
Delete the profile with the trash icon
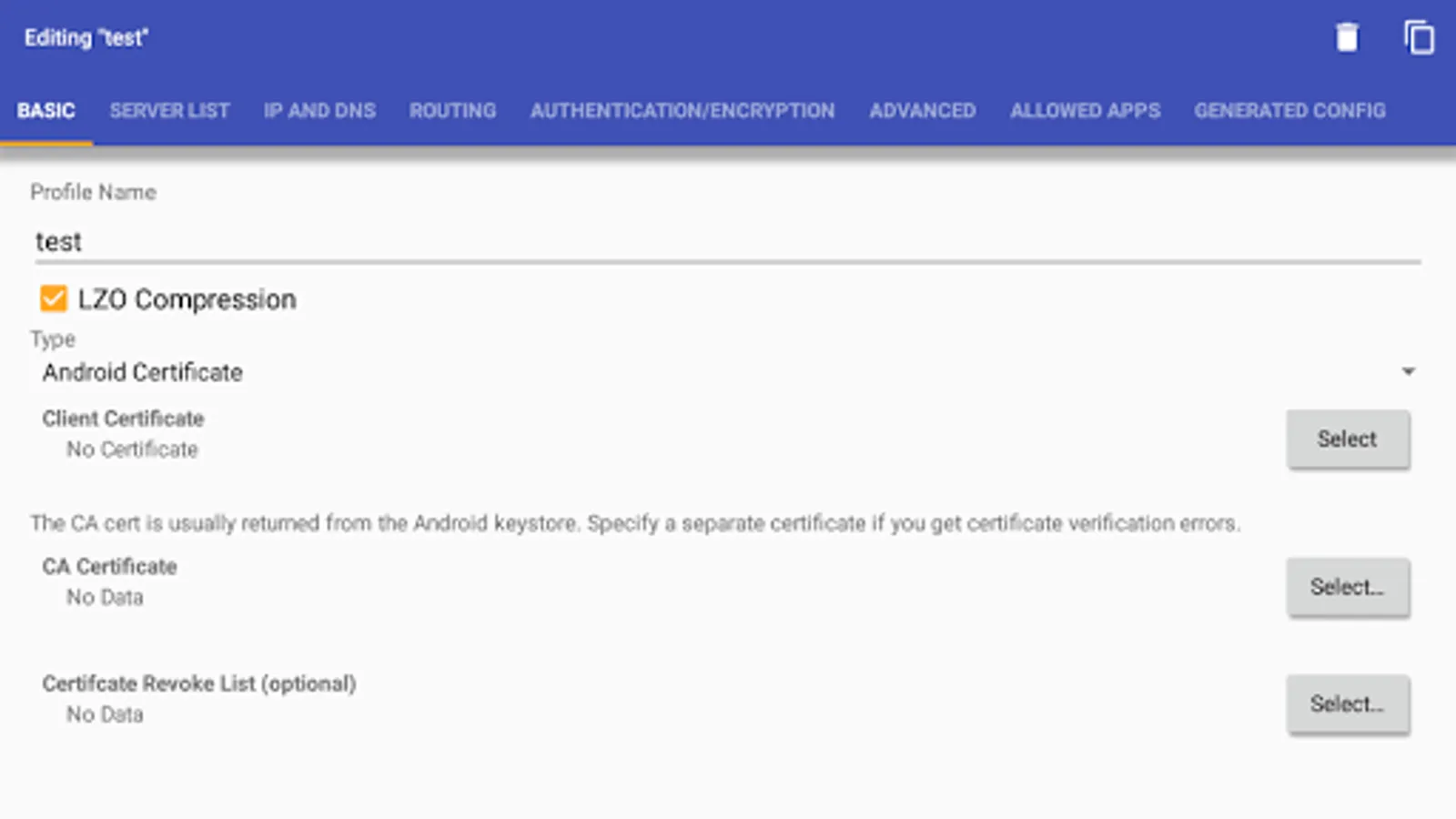pos(1347,37)
